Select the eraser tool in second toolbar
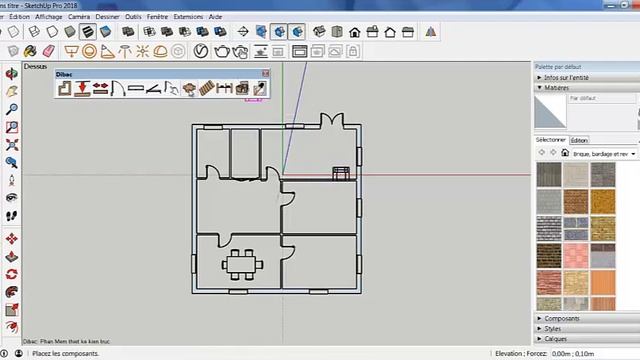This screenshot has height=360, width=640. pyautogui.click(x=49, y=51)
